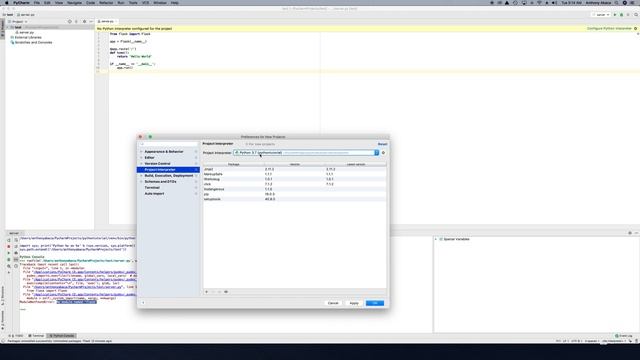The height and width of the screenshot is (360, 640).
Task: Select the Werkzeug package row
Action: [295, 179]
